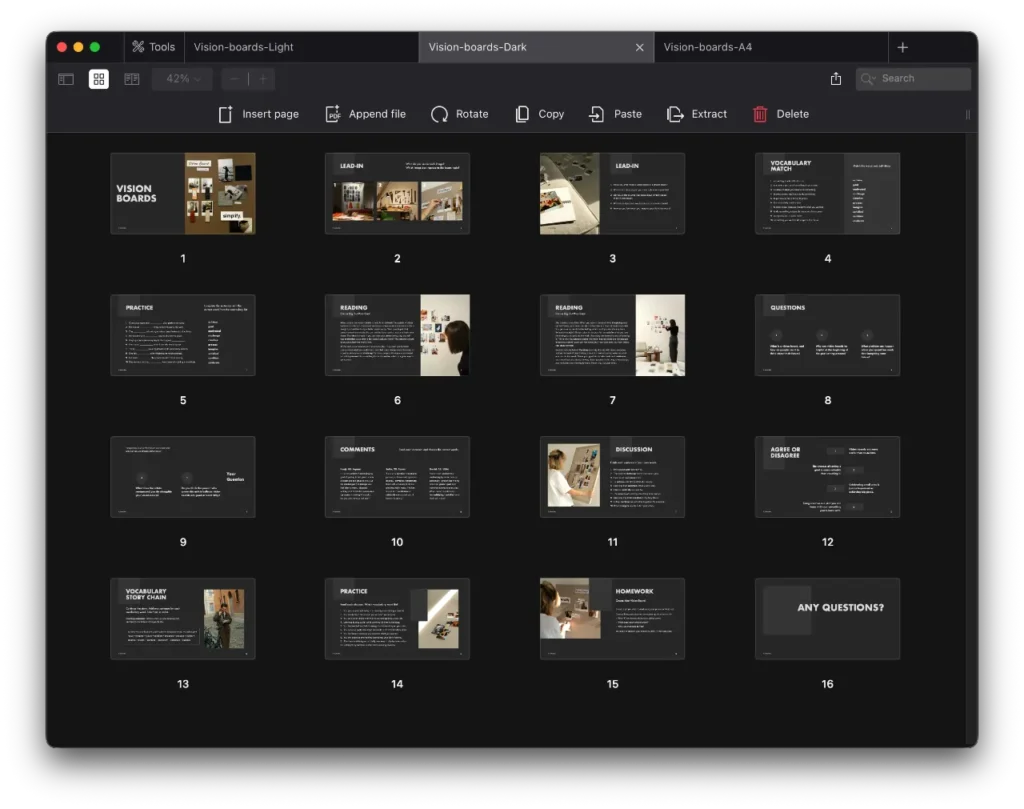Close the Vision-boards-Dark tab

click(x=640, y=47)
